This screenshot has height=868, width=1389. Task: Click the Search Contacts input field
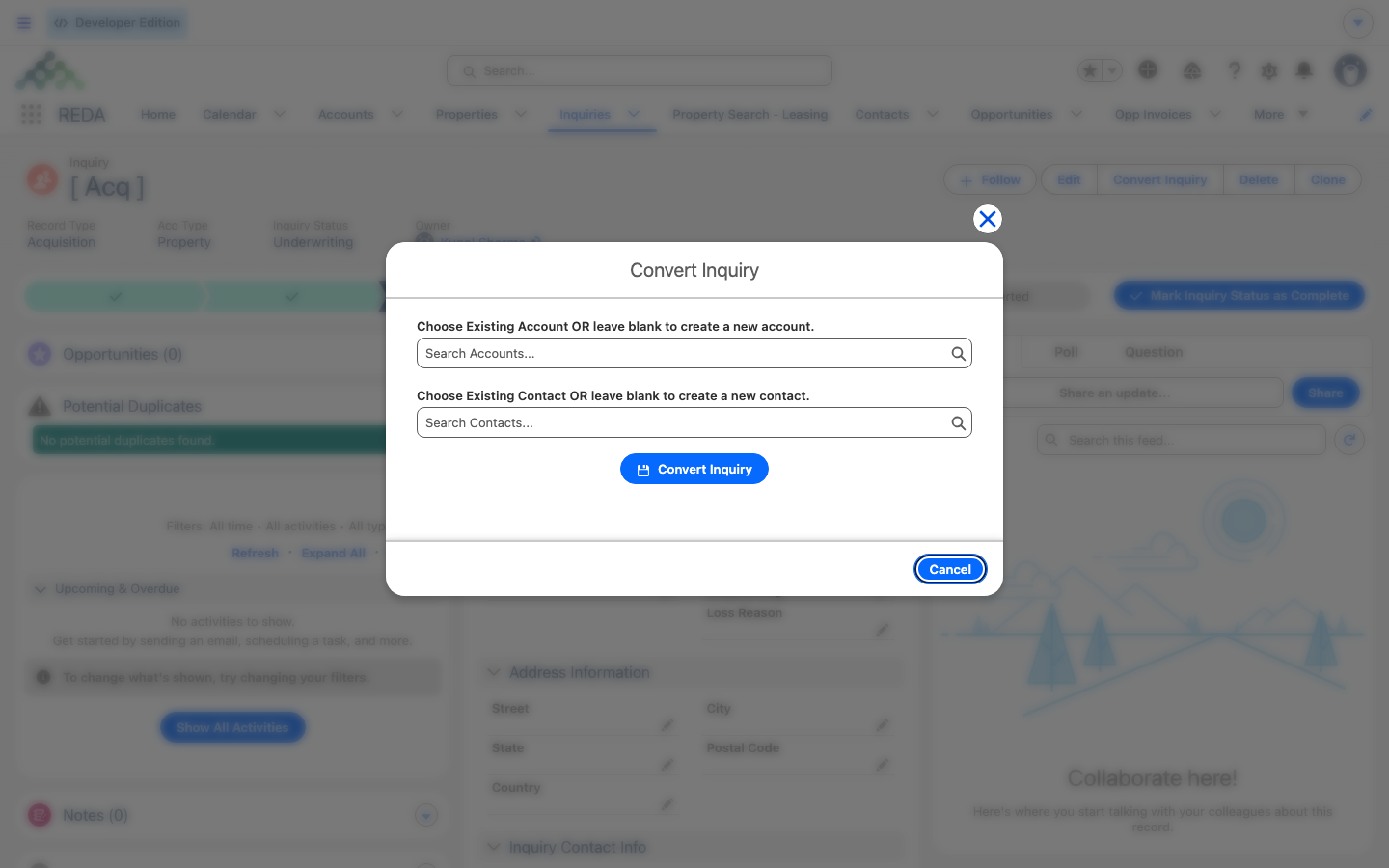694,422
